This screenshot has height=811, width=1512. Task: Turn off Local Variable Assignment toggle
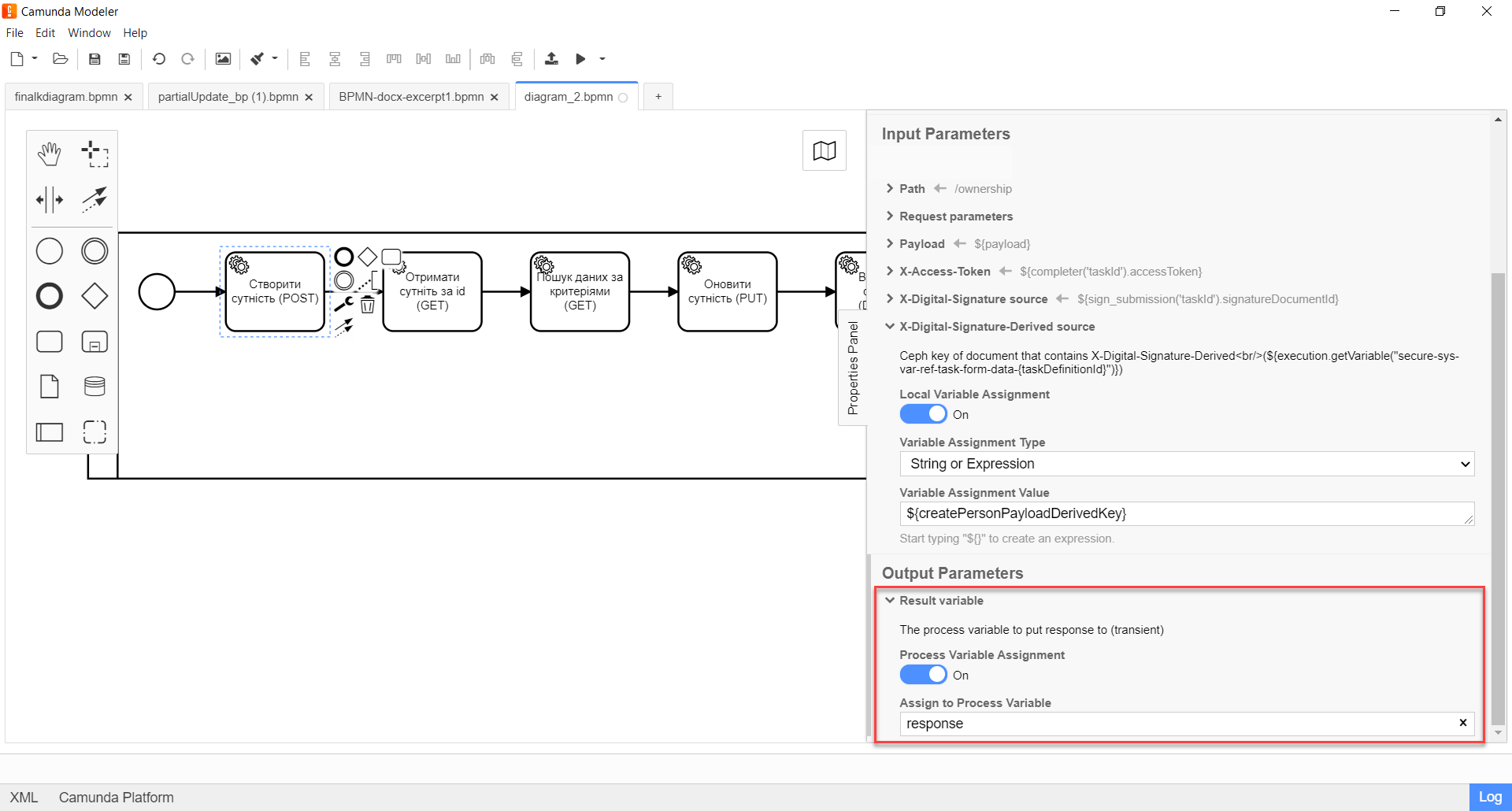point(923,414)
